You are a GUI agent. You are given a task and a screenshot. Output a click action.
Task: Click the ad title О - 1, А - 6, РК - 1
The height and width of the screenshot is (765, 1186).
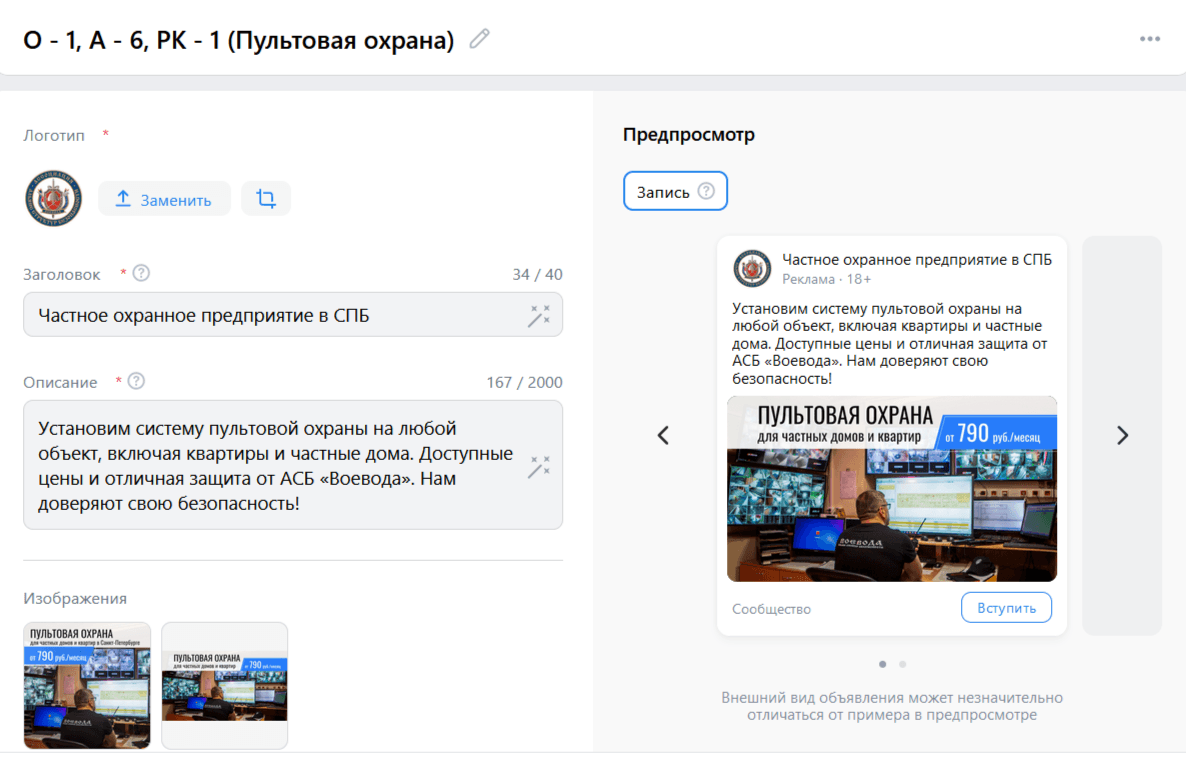click(x=239, y=39)
